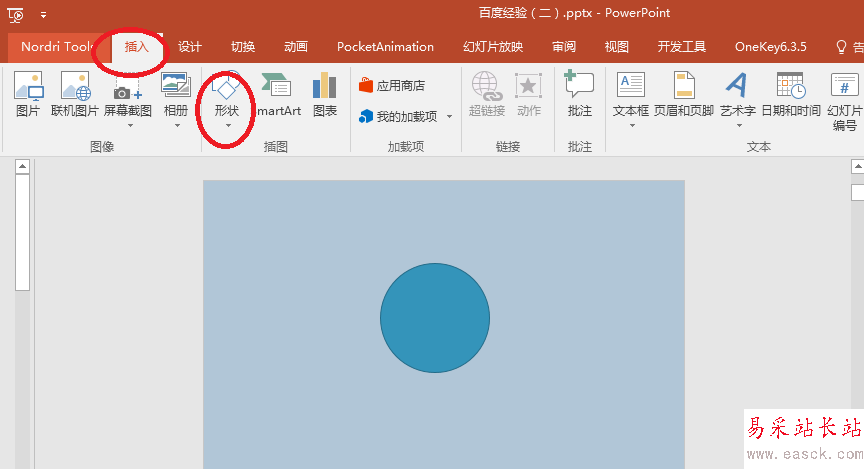Open the PocketAnimation tab
The image size is (864, 469).
(385, 47)
